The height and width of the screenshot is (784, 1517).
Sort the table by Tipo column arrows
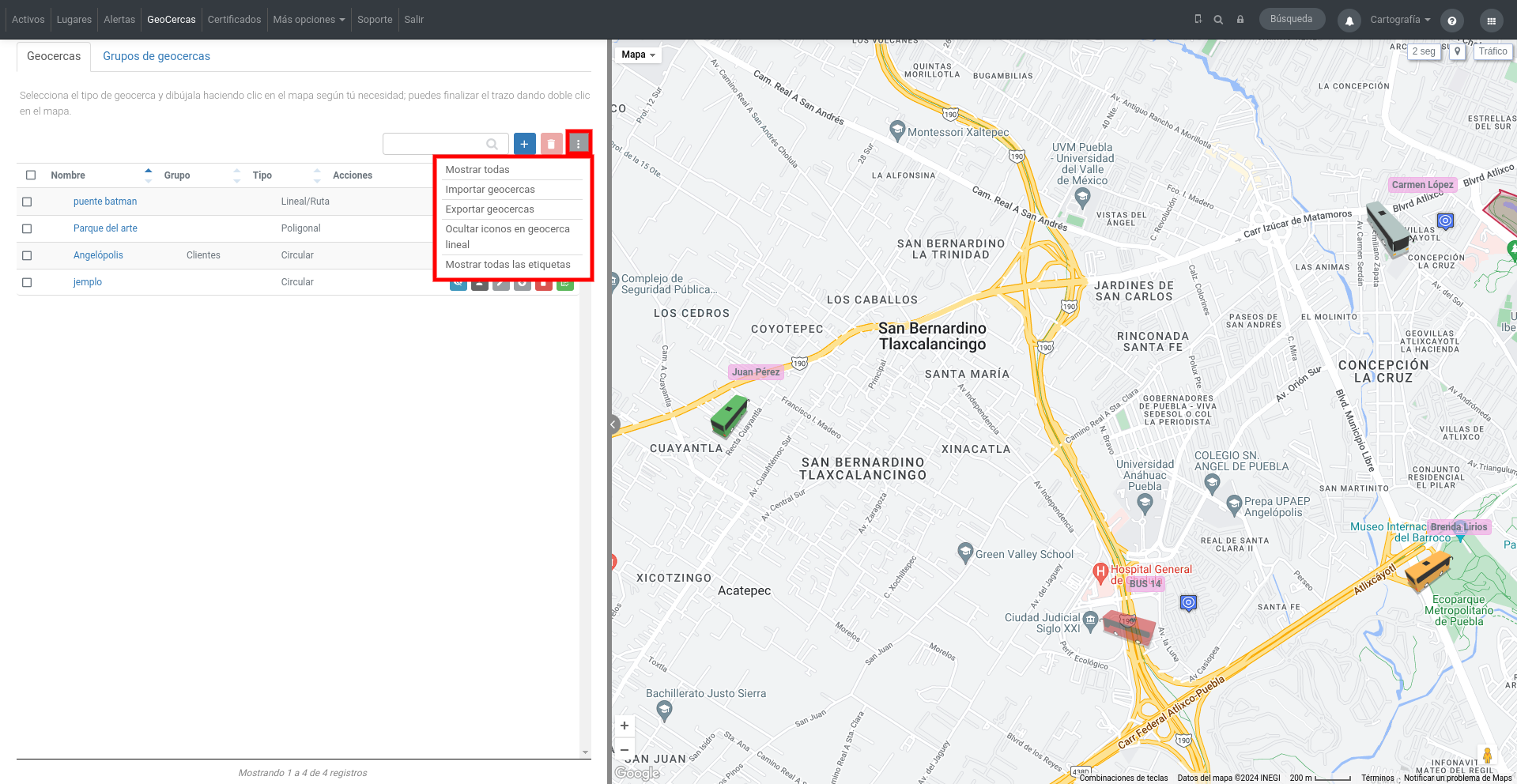click(x=317, y=175)
